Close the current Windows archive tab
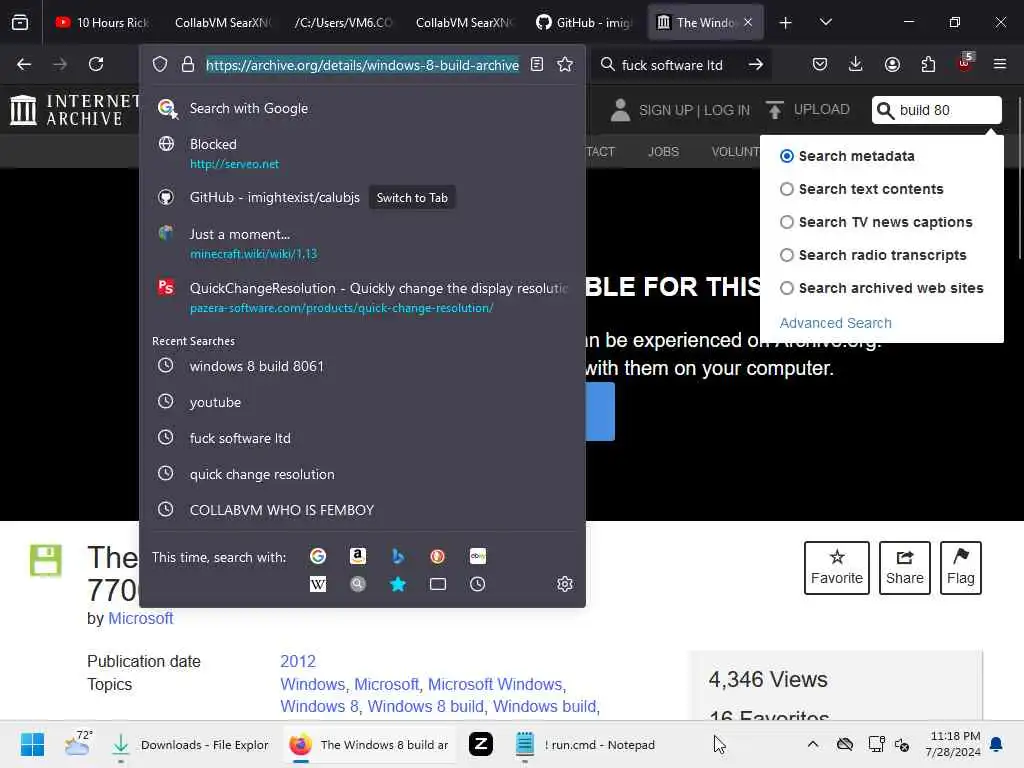1024x768 pixels. tap(748, 22)
